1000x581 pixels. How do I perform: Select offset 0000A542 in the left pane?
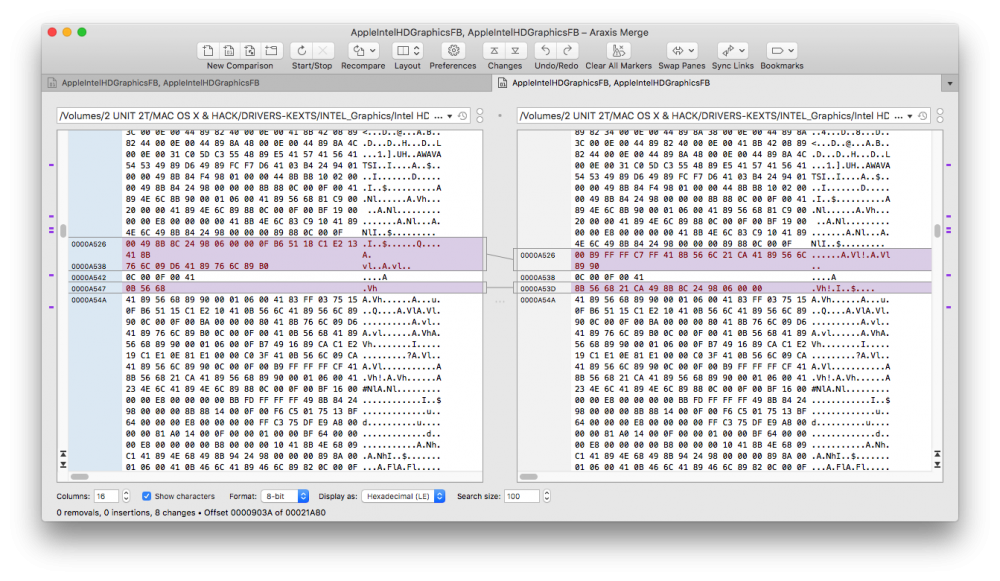tap(89, 277)
